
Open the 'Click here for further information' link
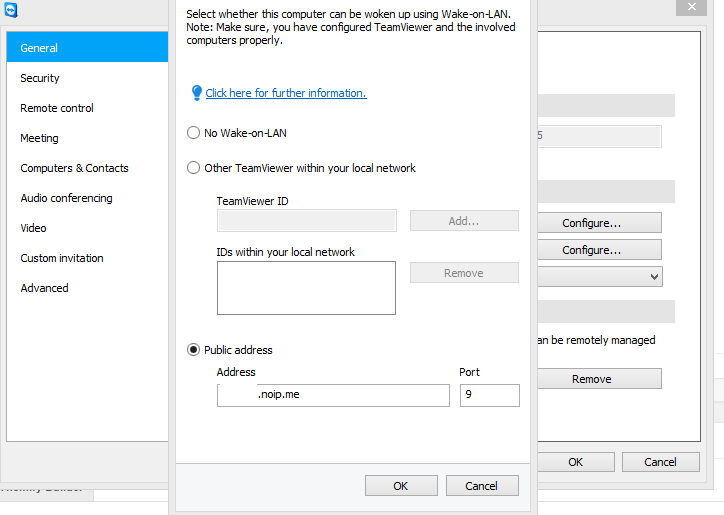pyautogui.click(x=286, y=93)
